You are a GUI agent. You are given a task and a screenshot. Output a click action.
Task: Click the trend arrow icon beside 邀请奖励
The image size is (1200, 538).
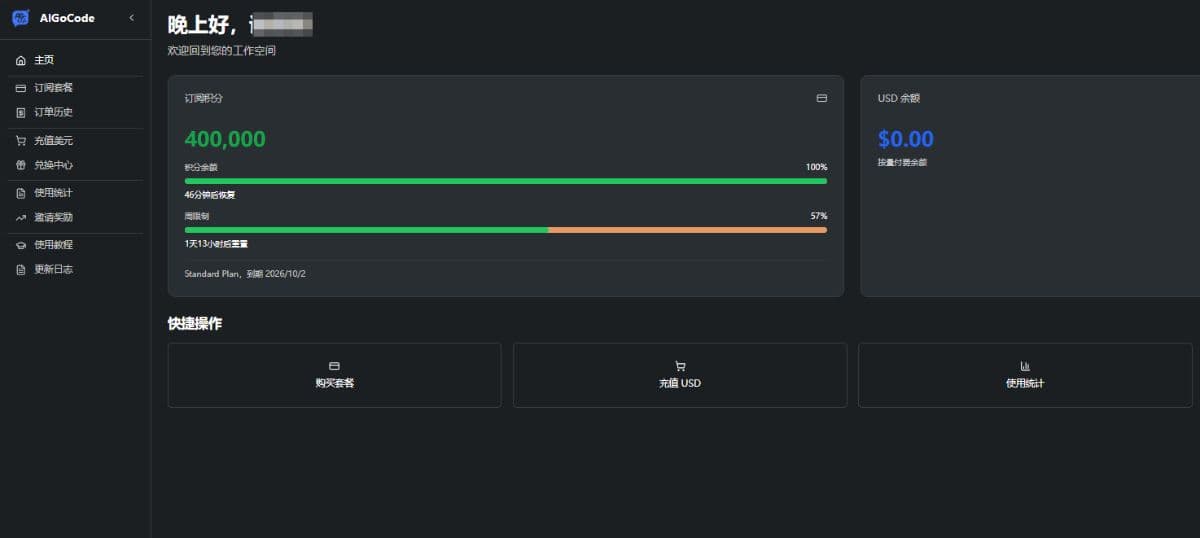(21, 218)
